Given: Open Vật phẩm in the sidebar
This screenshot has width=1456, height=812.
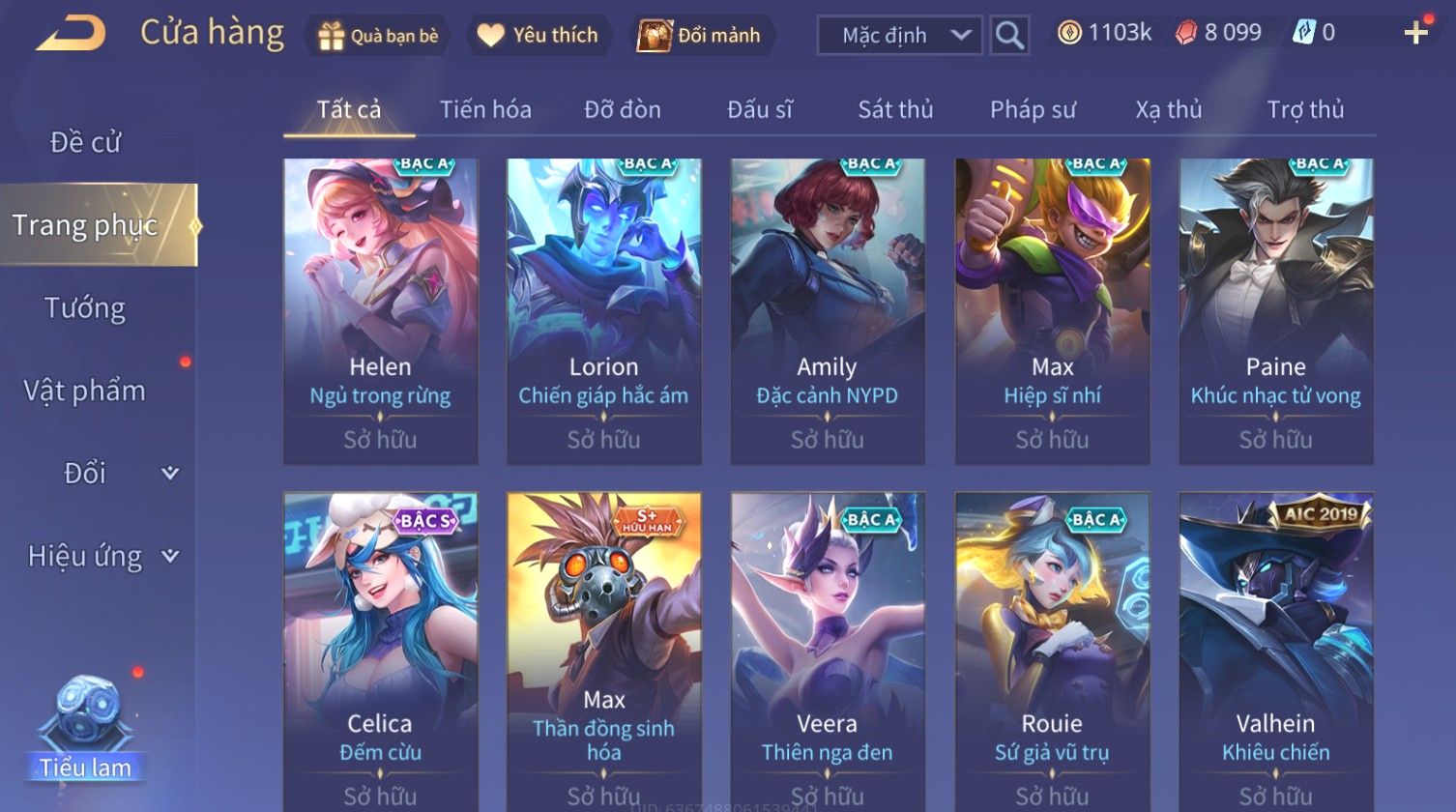Looking at the screenshot, I should click(85, 391).
